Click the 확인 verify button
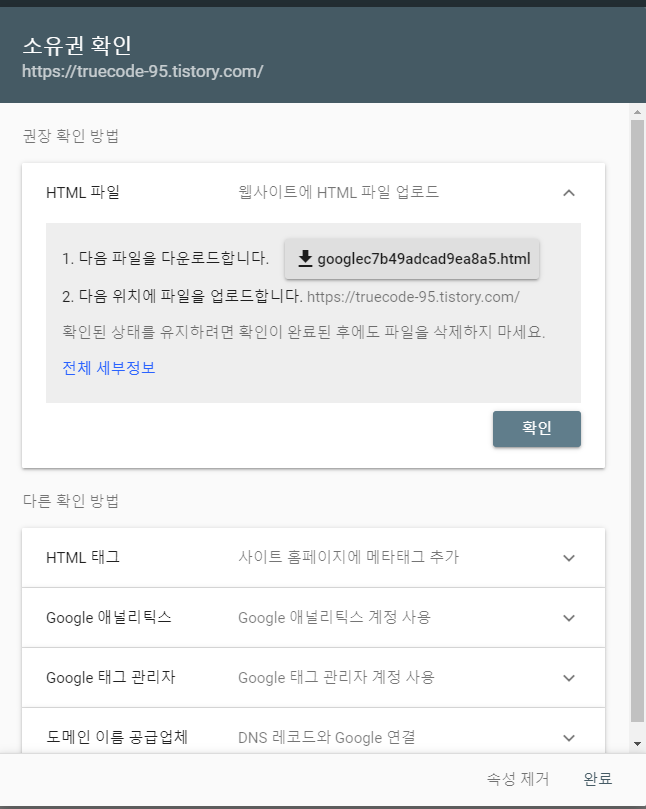This screenshot has height=809, width=646. pos(537,428)
